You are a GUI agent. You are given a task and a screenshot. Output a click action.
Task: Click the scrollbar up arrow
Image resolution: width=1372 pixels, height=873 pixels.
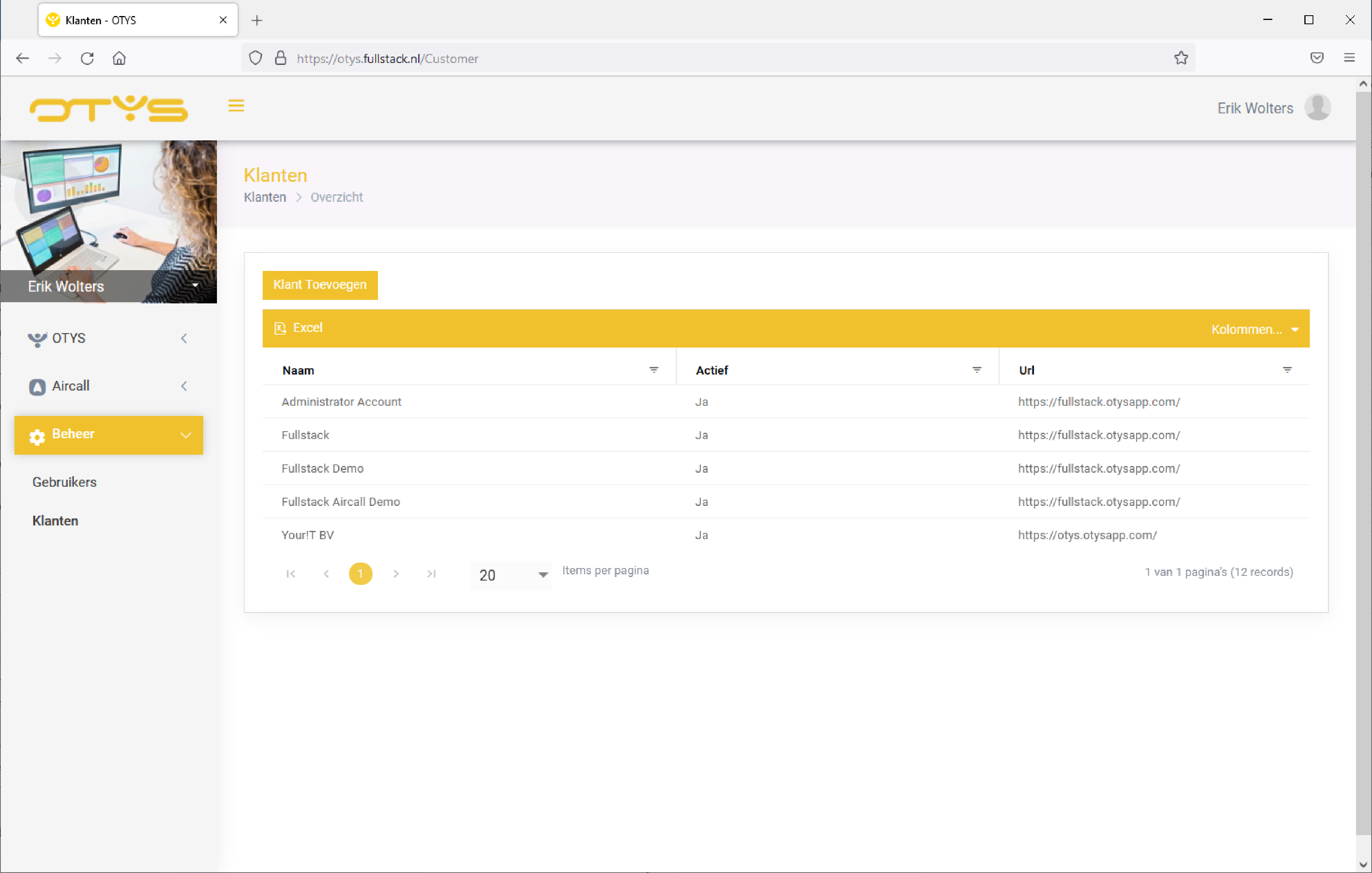pos(1363,84)
